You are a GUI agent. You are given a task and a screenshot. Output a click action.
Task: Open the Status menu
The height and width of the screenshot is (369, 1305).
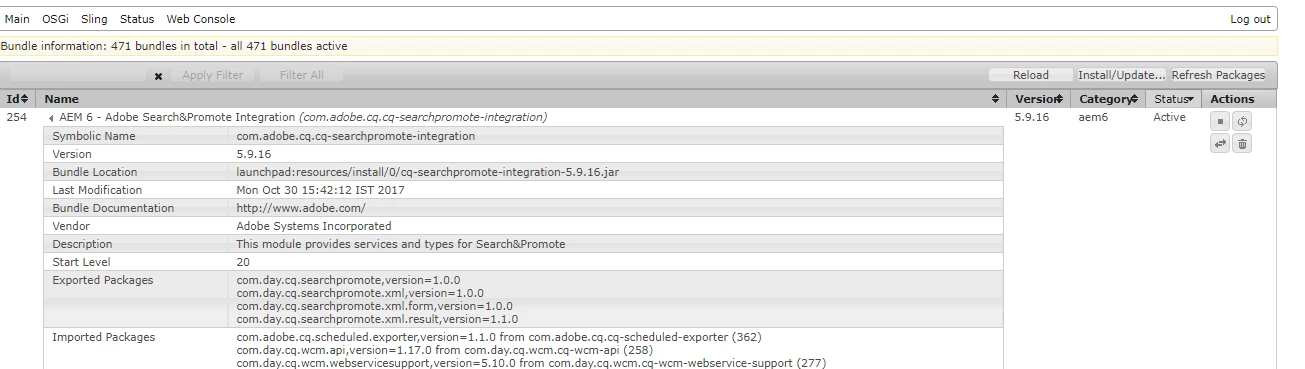[x=137, y=19]
